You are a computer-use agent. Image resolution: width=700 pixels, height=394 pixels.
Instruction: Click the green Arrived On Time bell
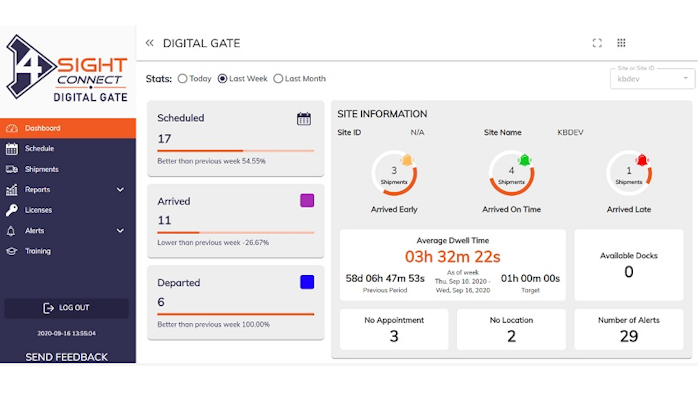click(525, 160)
